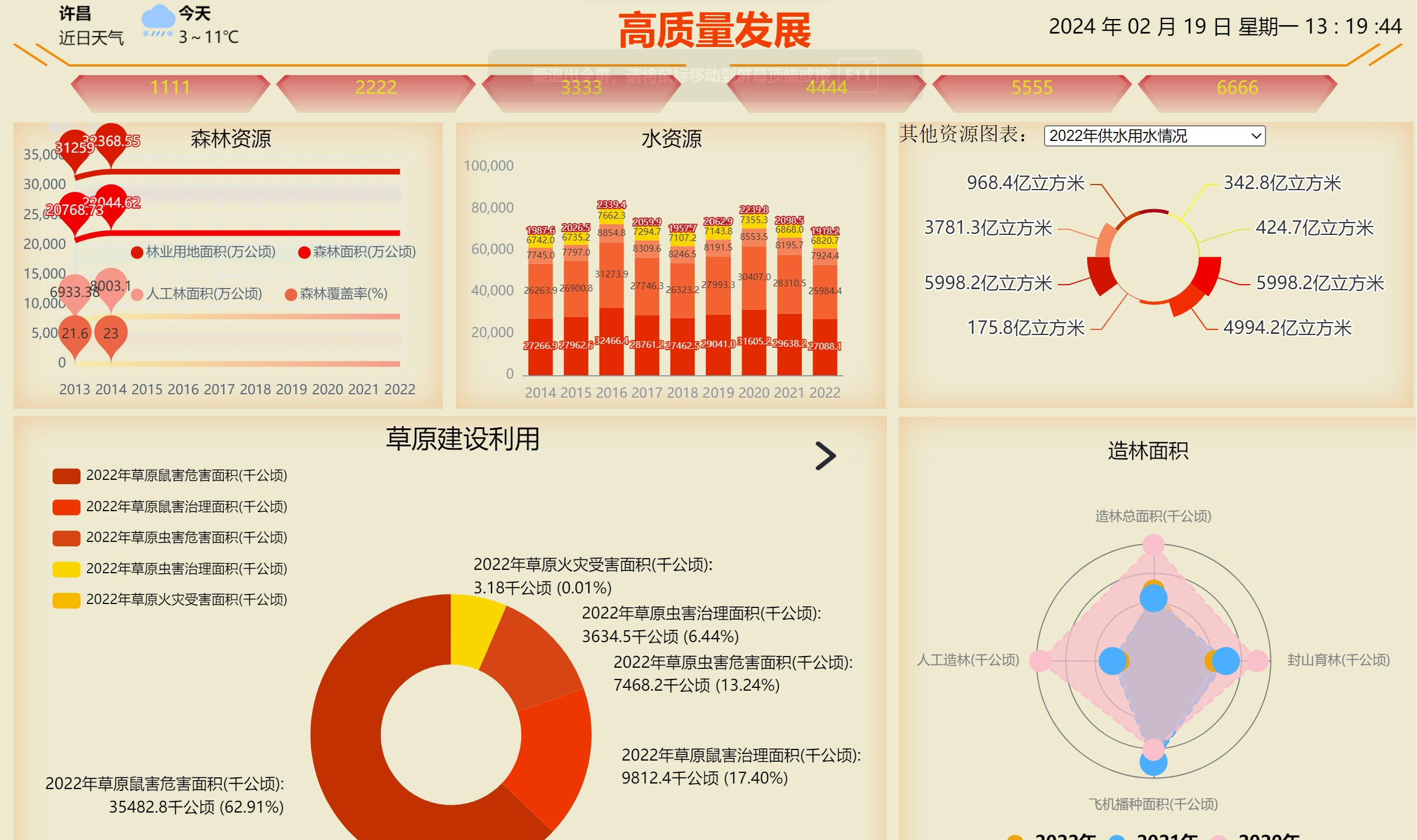The height and width of the screenshot is (840, 1417).
Task: Toggle 2022年草原虫害危害面积 legend item
Action: click(x=170, y=538)
